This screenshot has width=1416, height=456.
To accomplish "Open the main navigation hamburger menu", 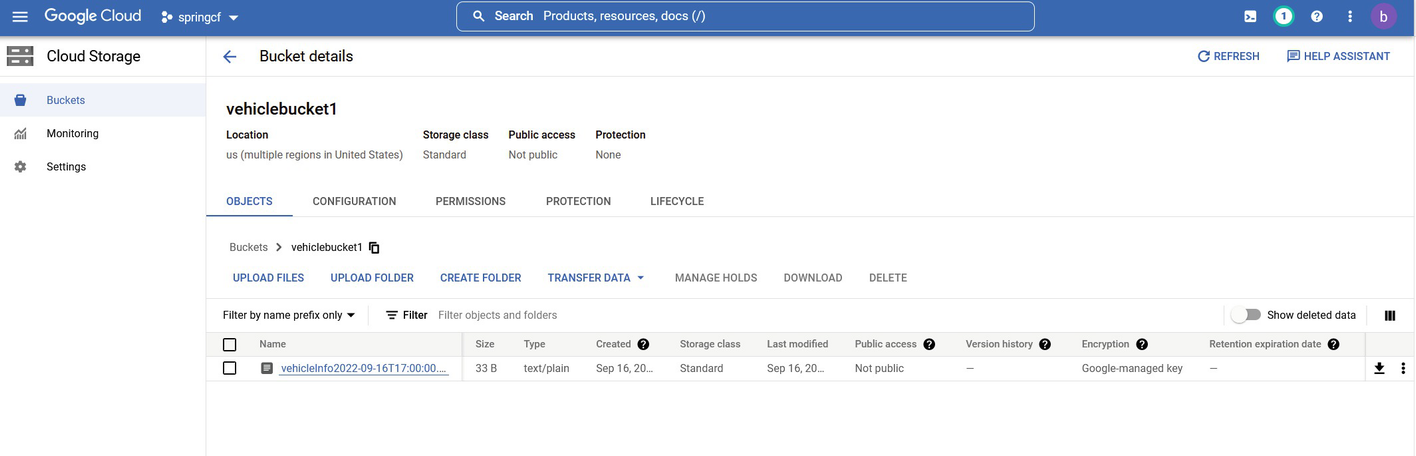I will [20, 17].
